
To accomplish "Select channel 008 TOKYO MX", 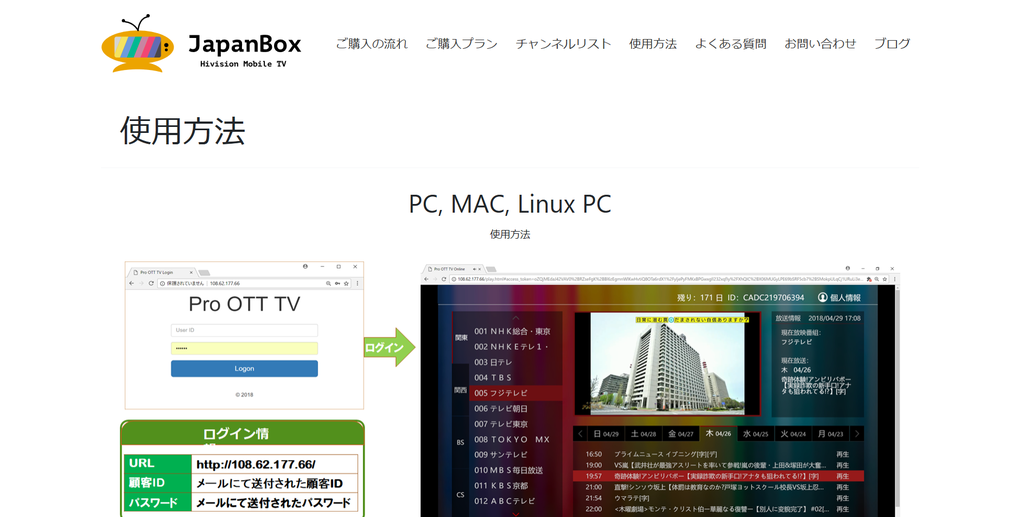I will tap(513, 439).
